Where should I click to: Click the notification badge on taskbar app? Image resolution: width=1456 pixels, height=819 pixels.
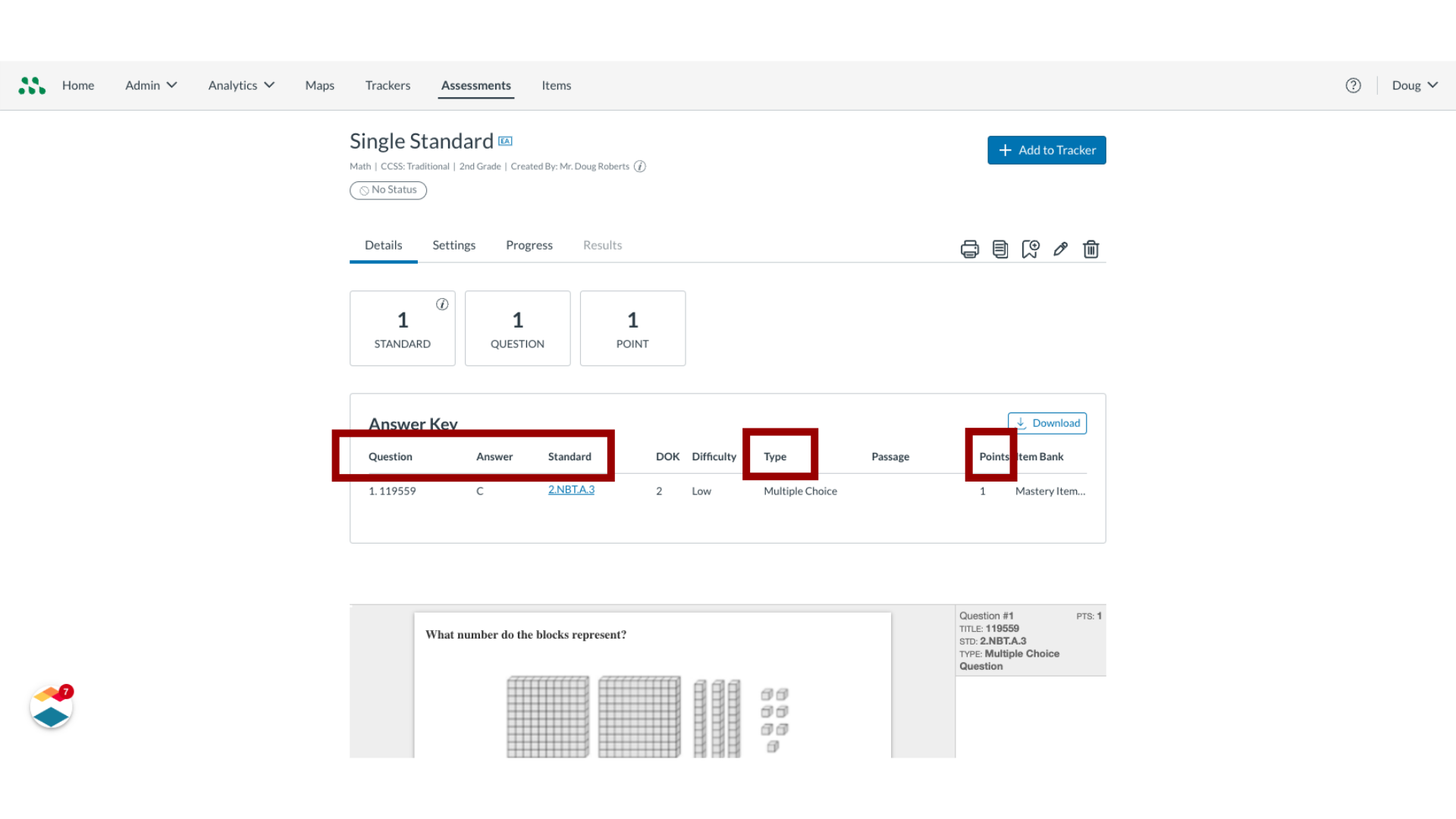click(65, 692)
